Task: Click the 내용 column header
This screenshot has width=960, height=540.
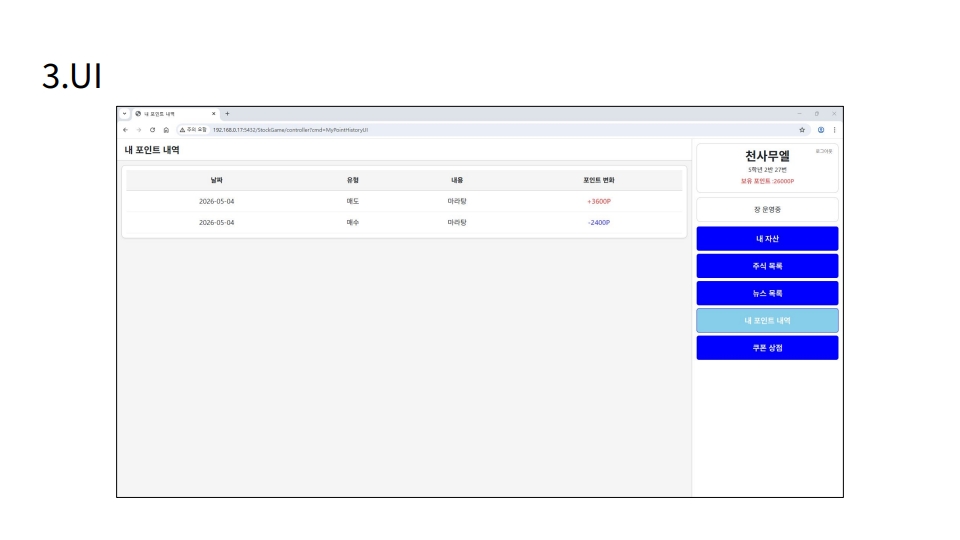Action: pos(457,180)
